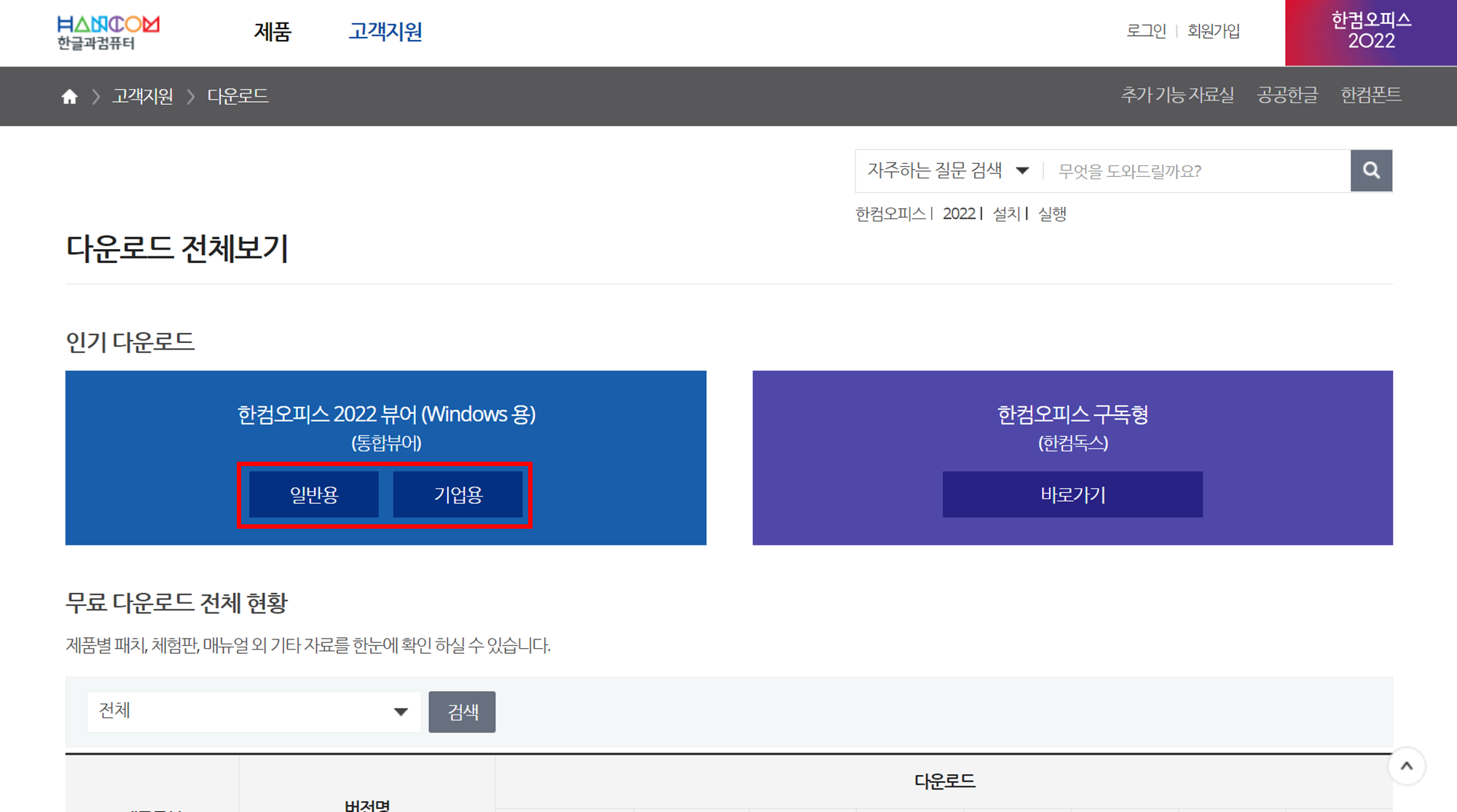Click the 다운로드 table column header
The image size is (1457, 812).
(x=944, y=781)
